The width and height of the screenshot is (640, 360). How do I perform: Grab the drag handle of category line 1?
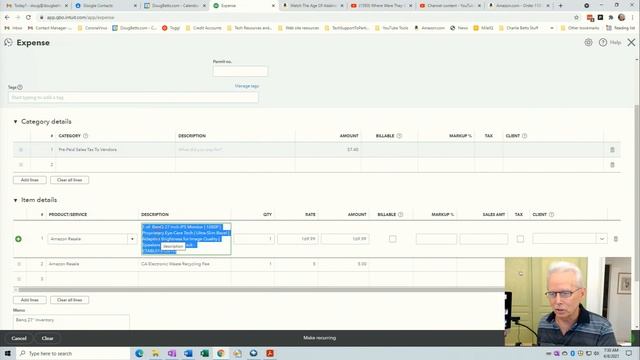(21, 150)
